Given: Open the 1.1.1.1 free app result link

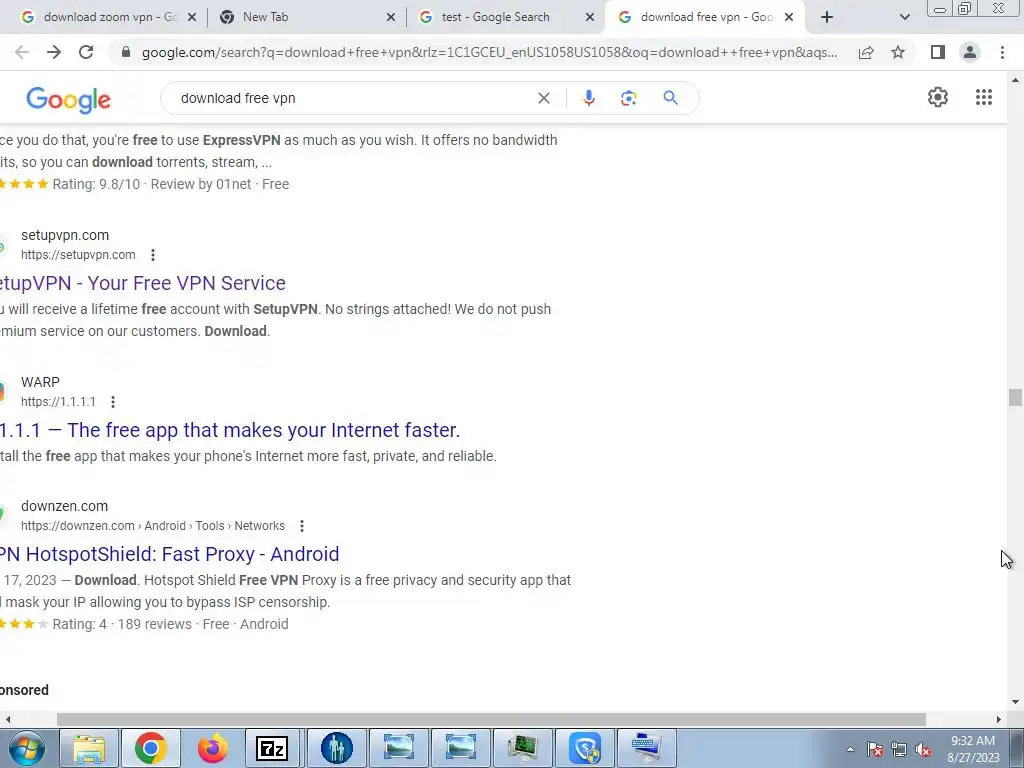Looking at the screenshot, I should (230, 430).
